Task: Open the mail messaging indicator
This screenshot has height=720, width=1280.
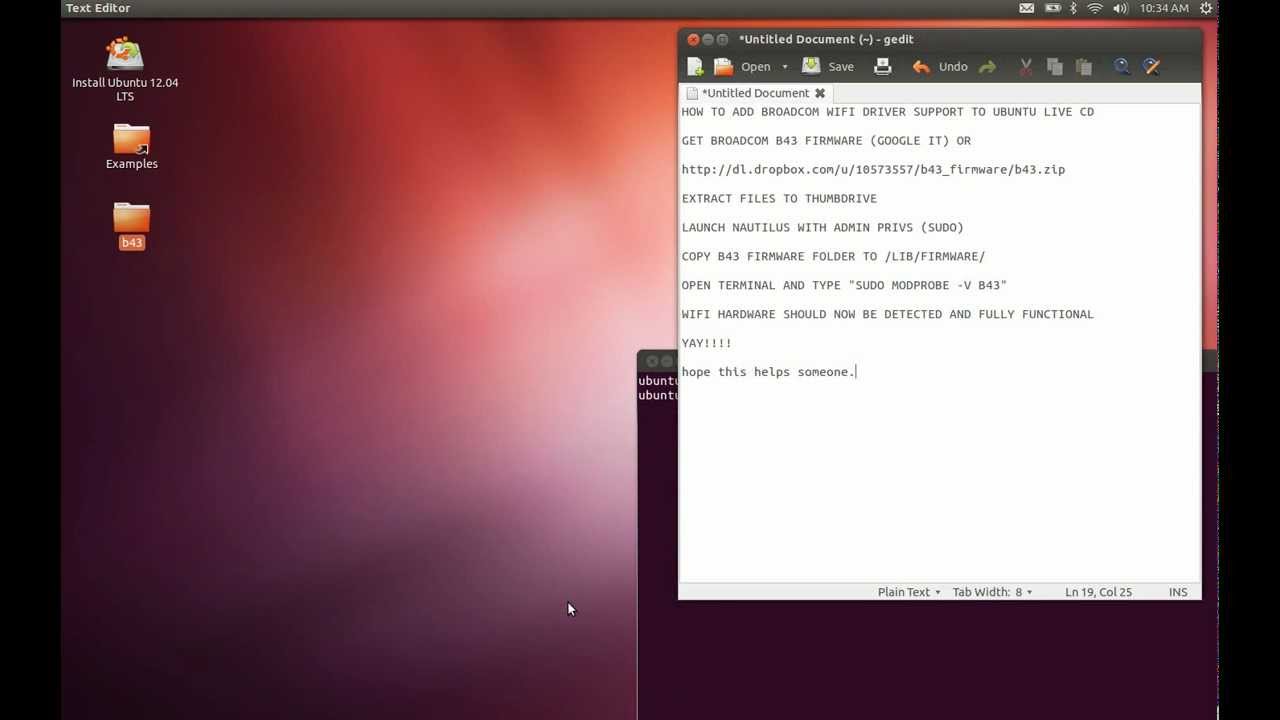Action: pyautogui.click(x=1027, y=8)
